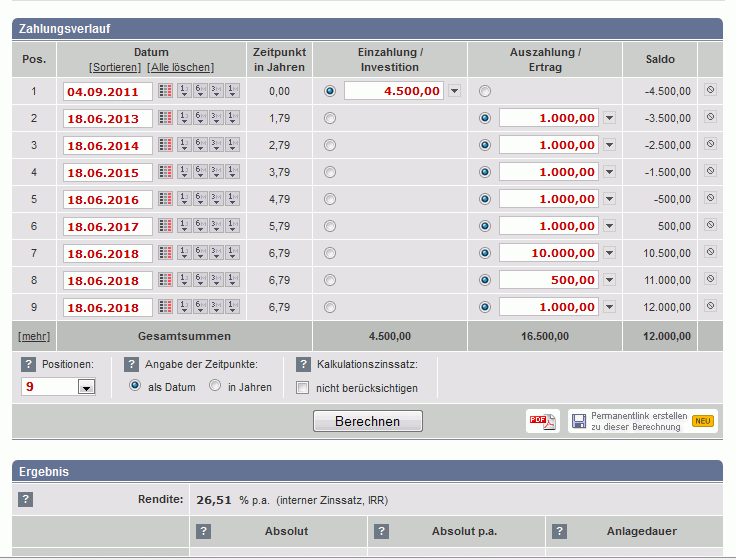Open the help icon next to Positionen
736x560 pixels.
pyautogui.click(x=28, y=364)
